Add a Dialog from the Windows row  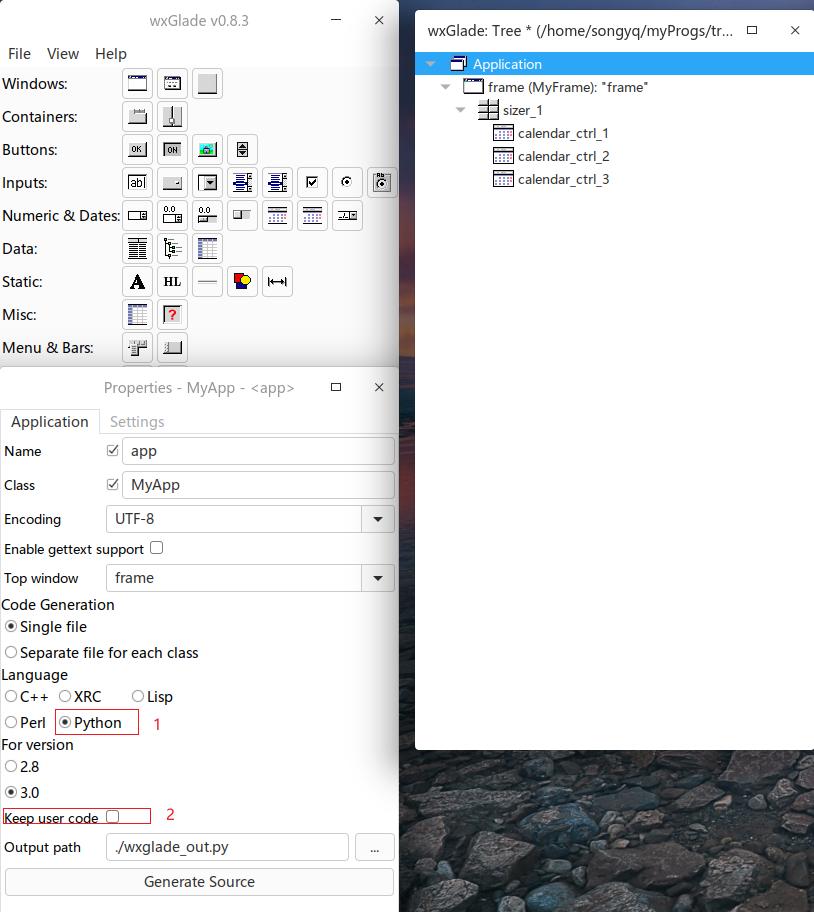[172, 84]
